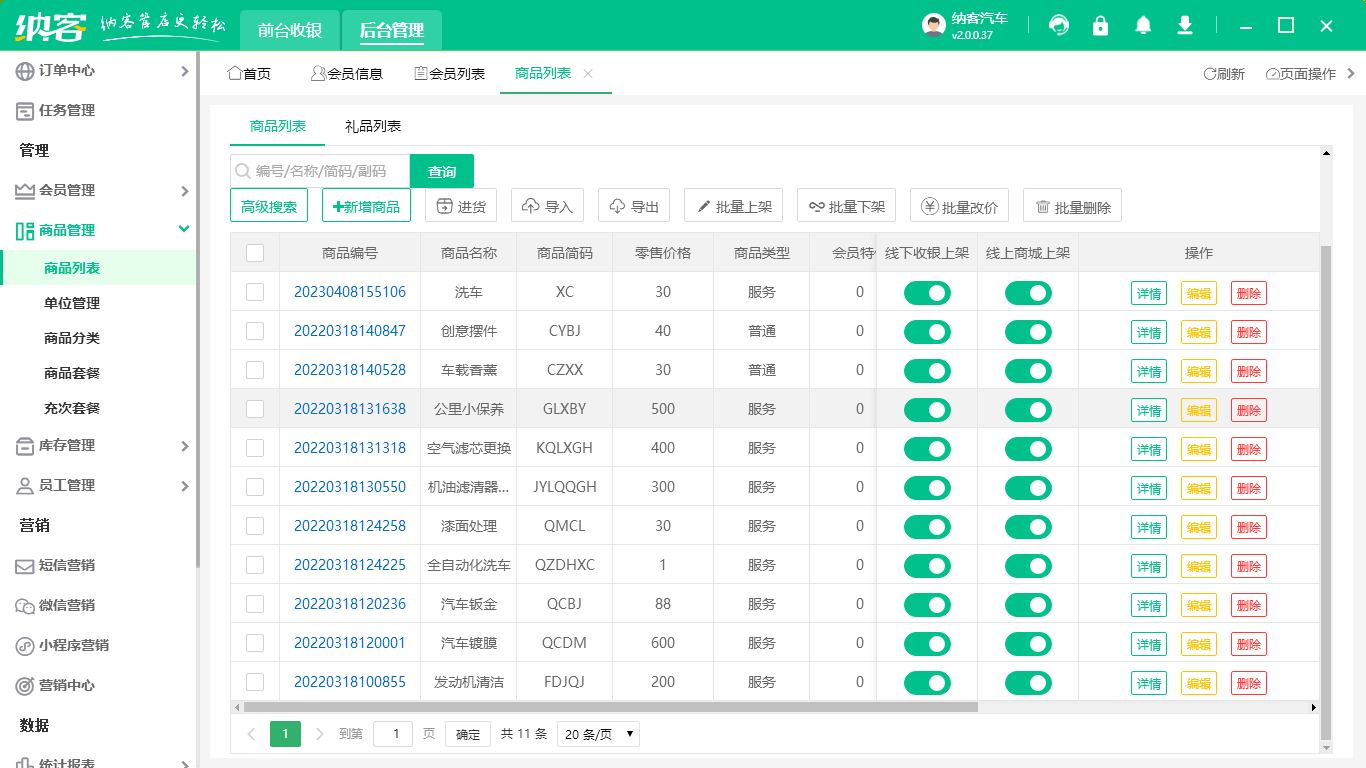Image resolution: width=1366 pixels, height=768 pixels.
Task: Check the select-all checkbox in the table header
Action: [255, 253]
